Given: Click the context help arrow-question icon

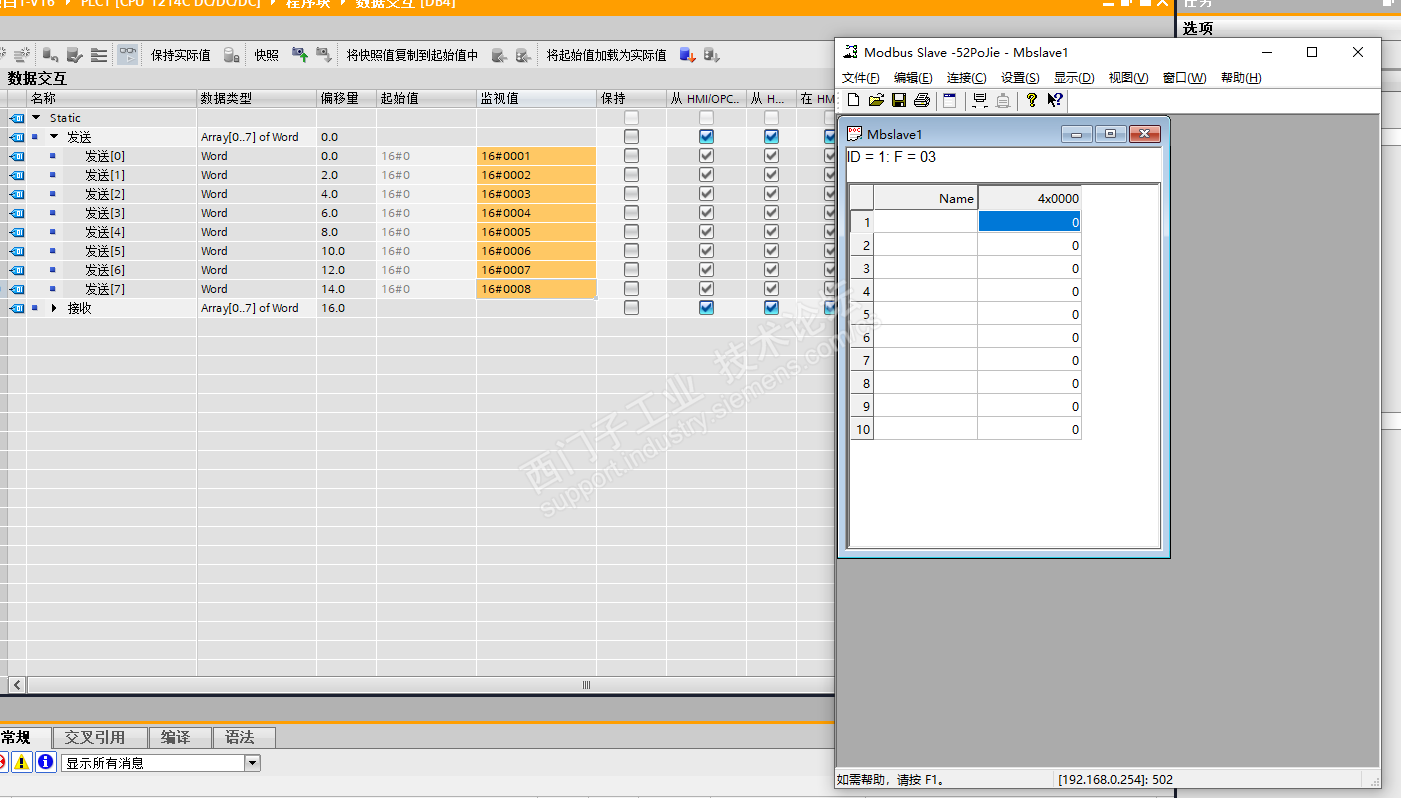Looking at the screenshot, I should 1055,100.
